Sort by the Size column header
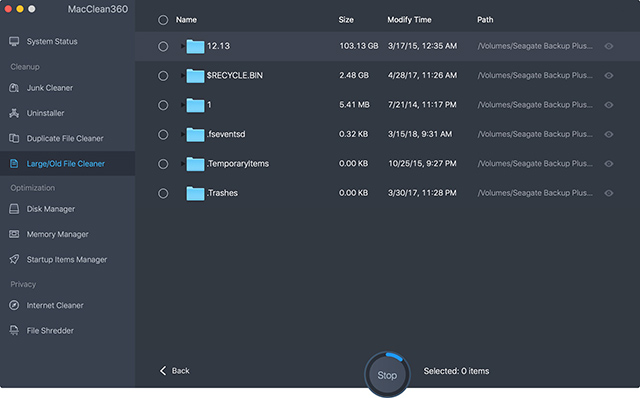Screen dimensions: 640x398 pyautogui.click(x=346, y=20)
